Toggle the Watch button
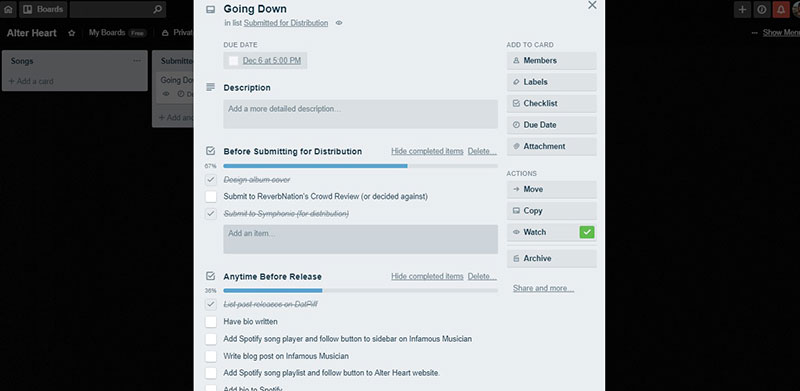800x391 pixels. pos(552,232)
